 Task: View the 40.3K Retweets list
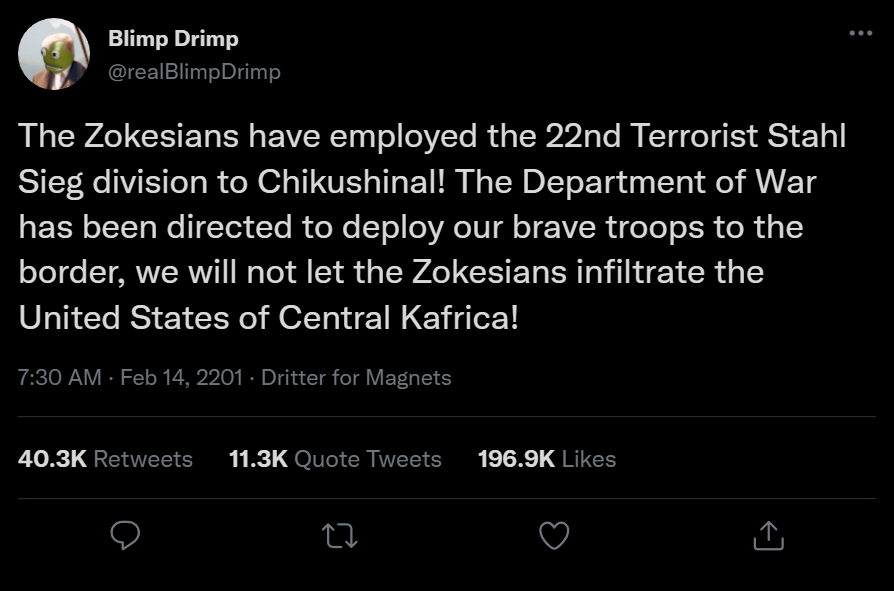104,458
